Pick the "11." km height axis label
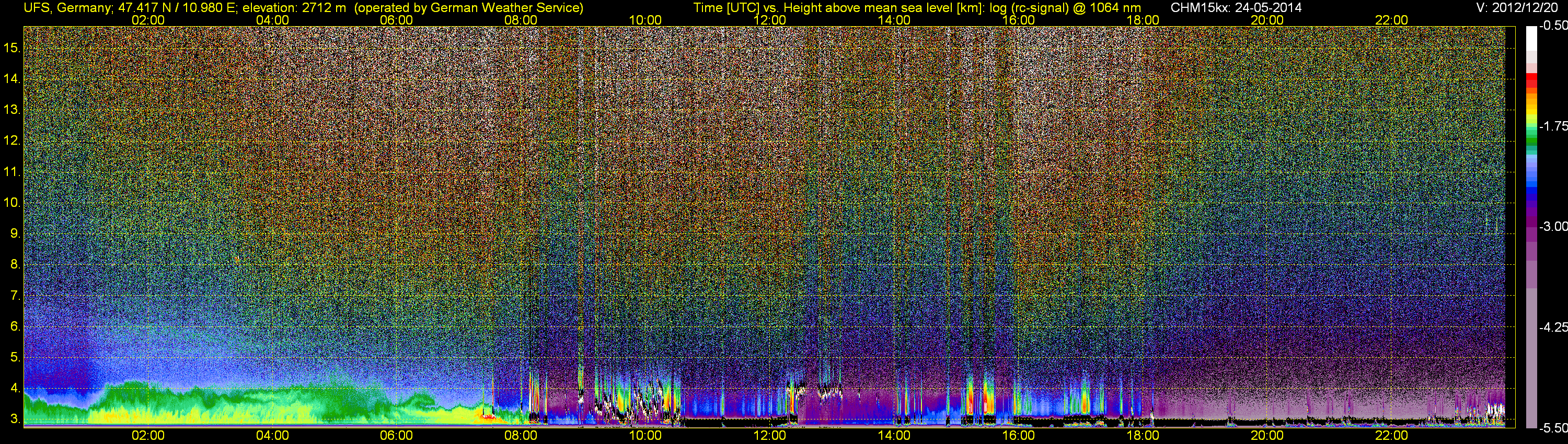The width and height of the screenshot is (1568, 444). coord(12,171)
